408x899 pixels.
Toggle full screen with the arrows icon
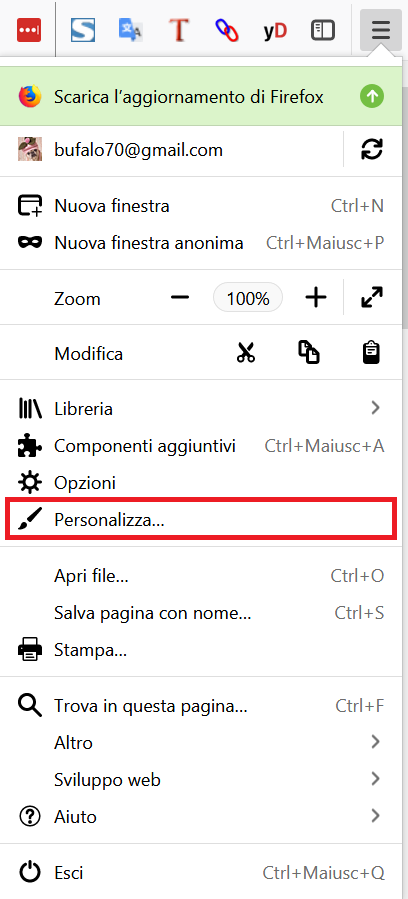click(372, 298)
